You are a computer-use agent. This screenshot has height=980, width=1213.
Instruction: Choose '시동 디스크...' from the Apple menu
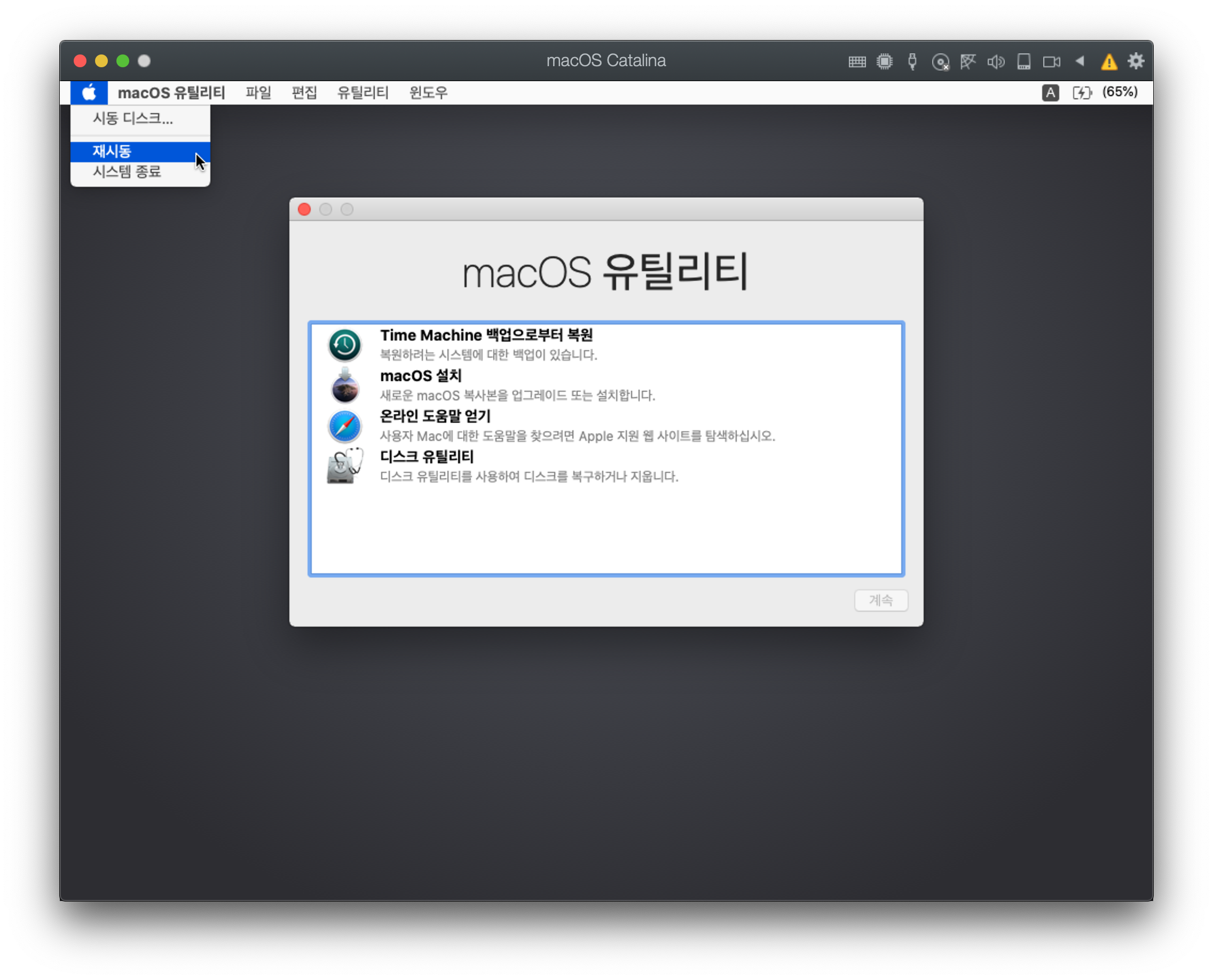(x=140, y=118)
